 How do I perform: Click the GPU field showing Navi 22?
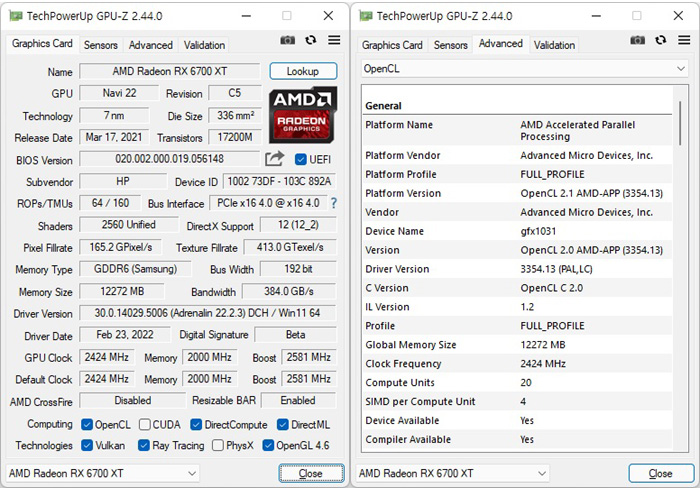click(x=119, y=93)
